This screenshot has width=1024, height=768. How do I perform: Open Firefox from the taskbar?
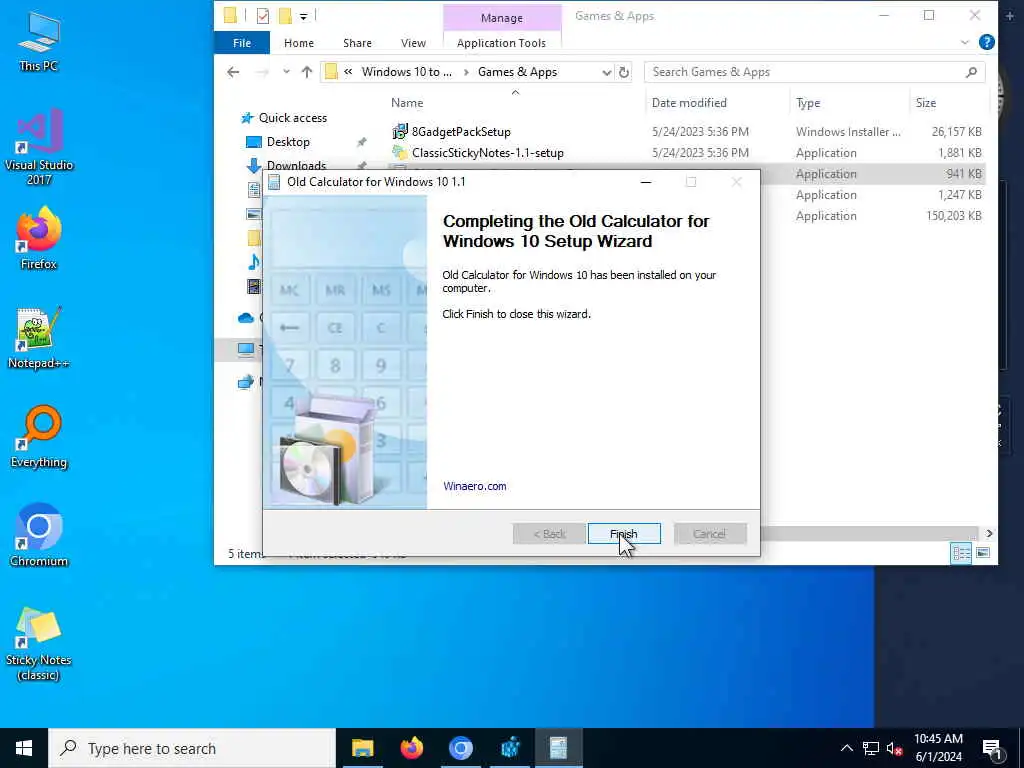coord(411,748)
